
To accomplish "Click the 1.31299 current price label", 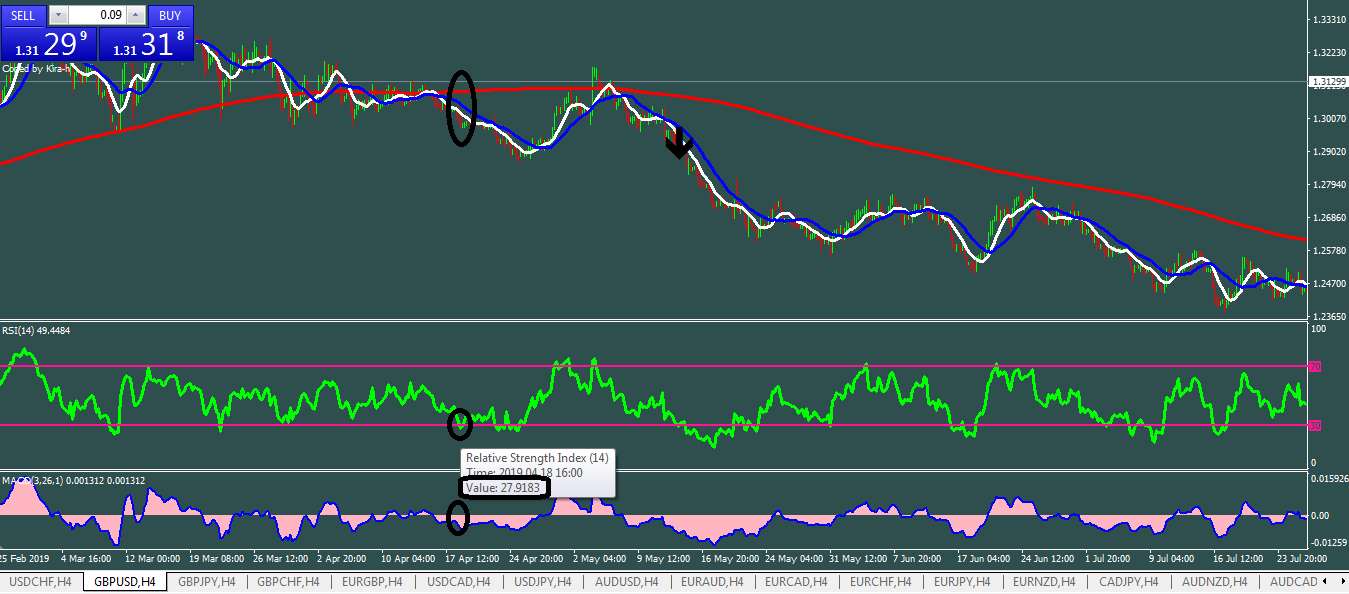I will (x=1327, y=82).
